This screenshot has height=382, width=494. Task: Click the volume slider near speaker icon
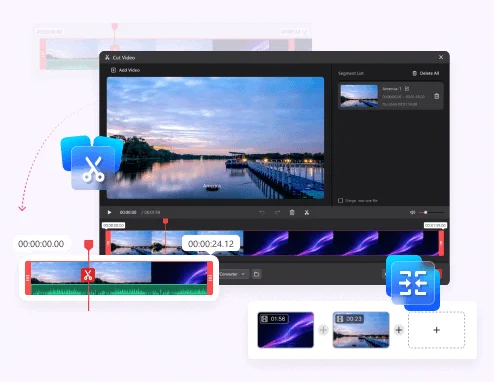pyautogui.click(x=431, y=212)
